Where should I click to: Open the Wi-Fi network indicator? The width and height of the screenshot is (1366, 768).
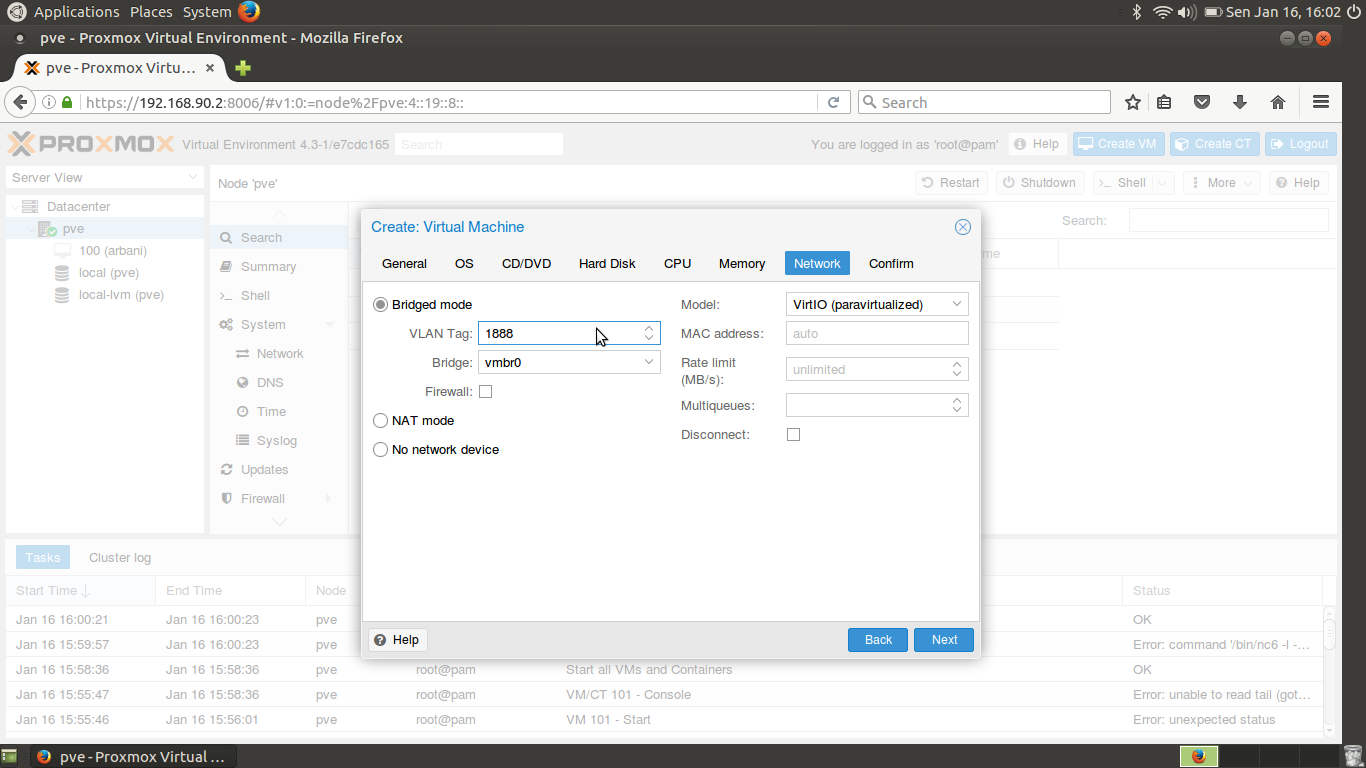click(x=1162, y=12)
